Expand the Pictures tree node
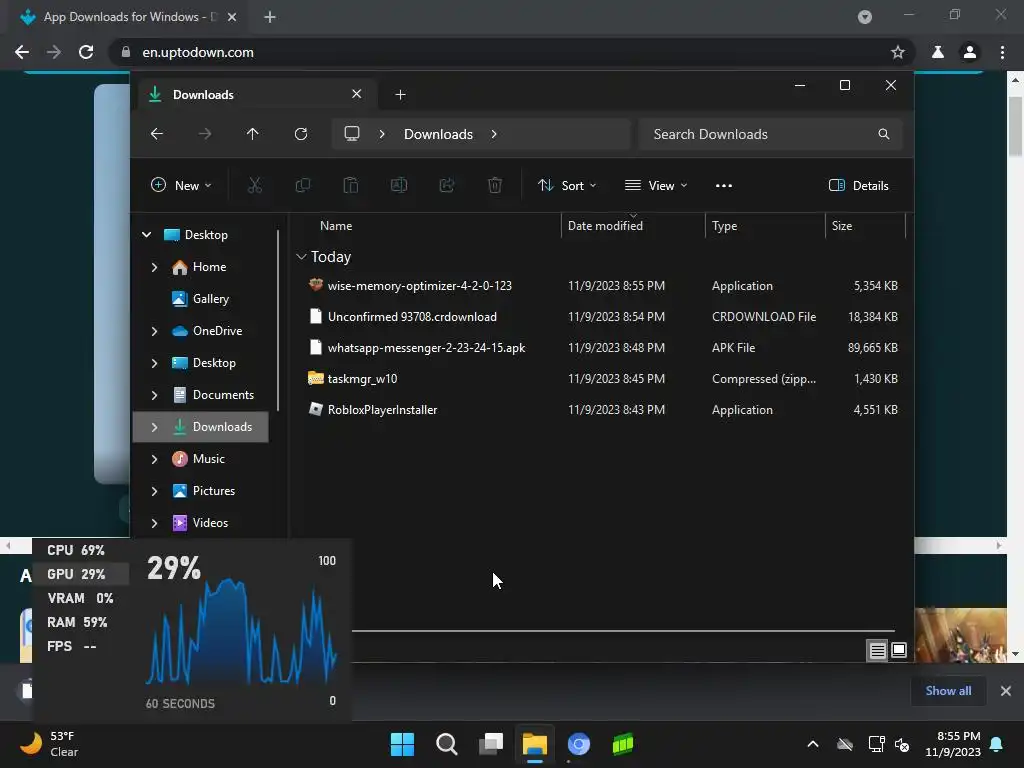Image resolution: width=1024 pixels, height=768 pixels. coord(154,491)
